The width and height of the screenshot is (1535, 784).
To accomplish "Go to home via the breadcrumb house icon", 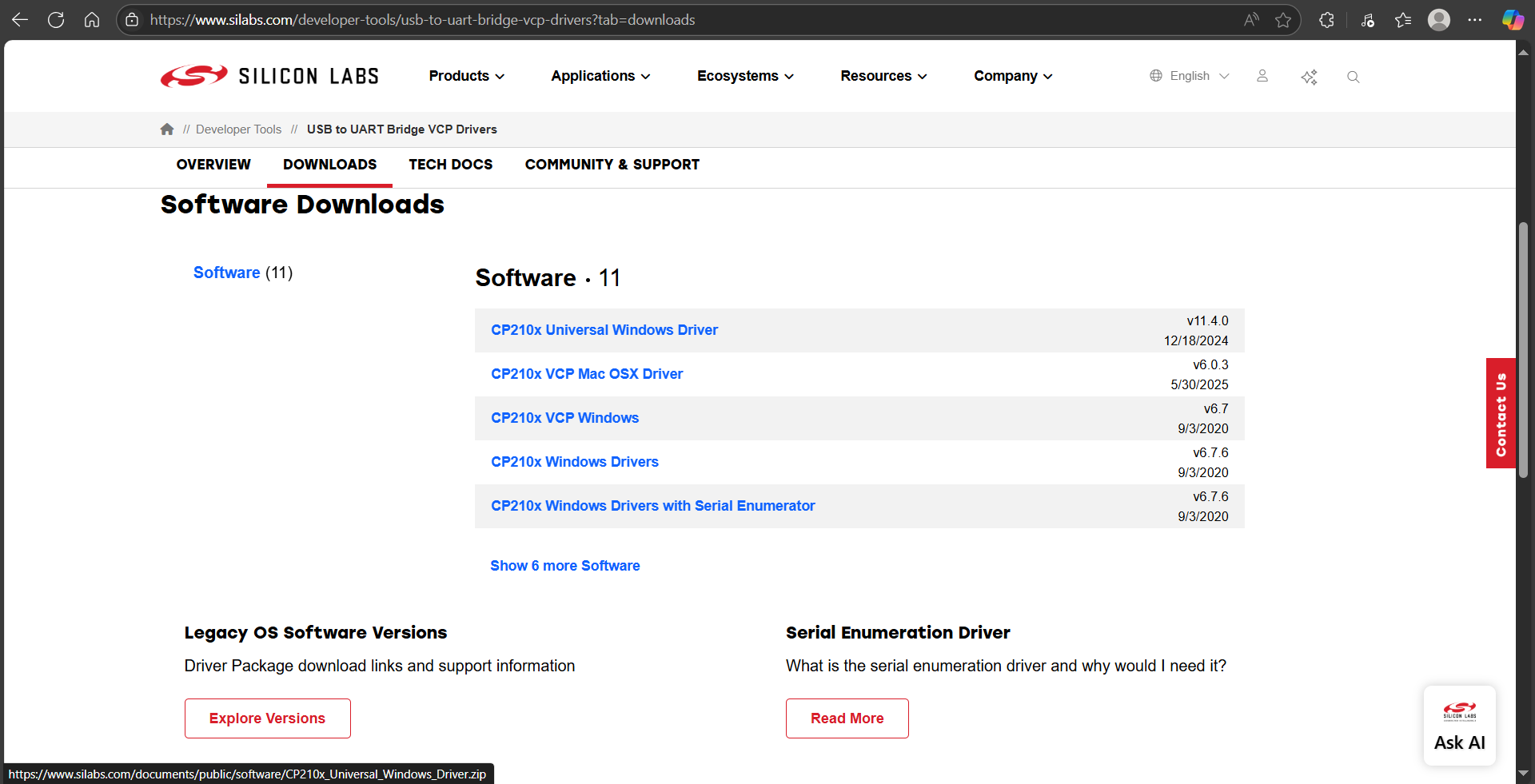I will click(167, 129).
